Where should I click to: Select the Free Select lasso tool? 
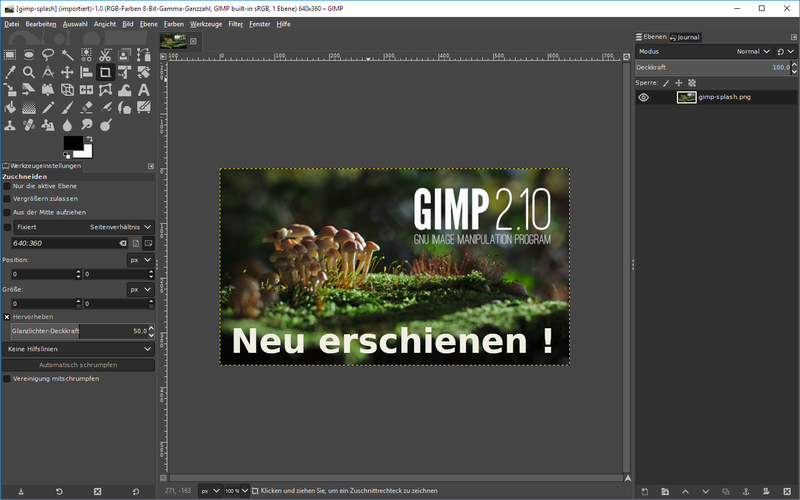coord(48,55)
